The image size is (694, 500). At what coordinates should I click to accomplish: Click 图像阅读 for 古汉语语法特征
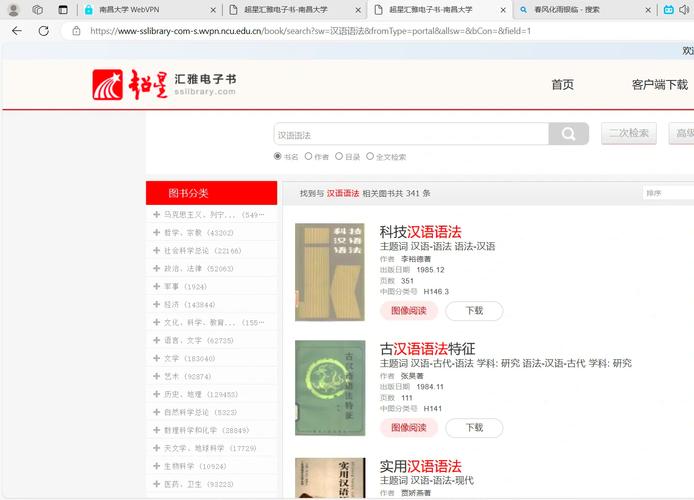[409, 427]
